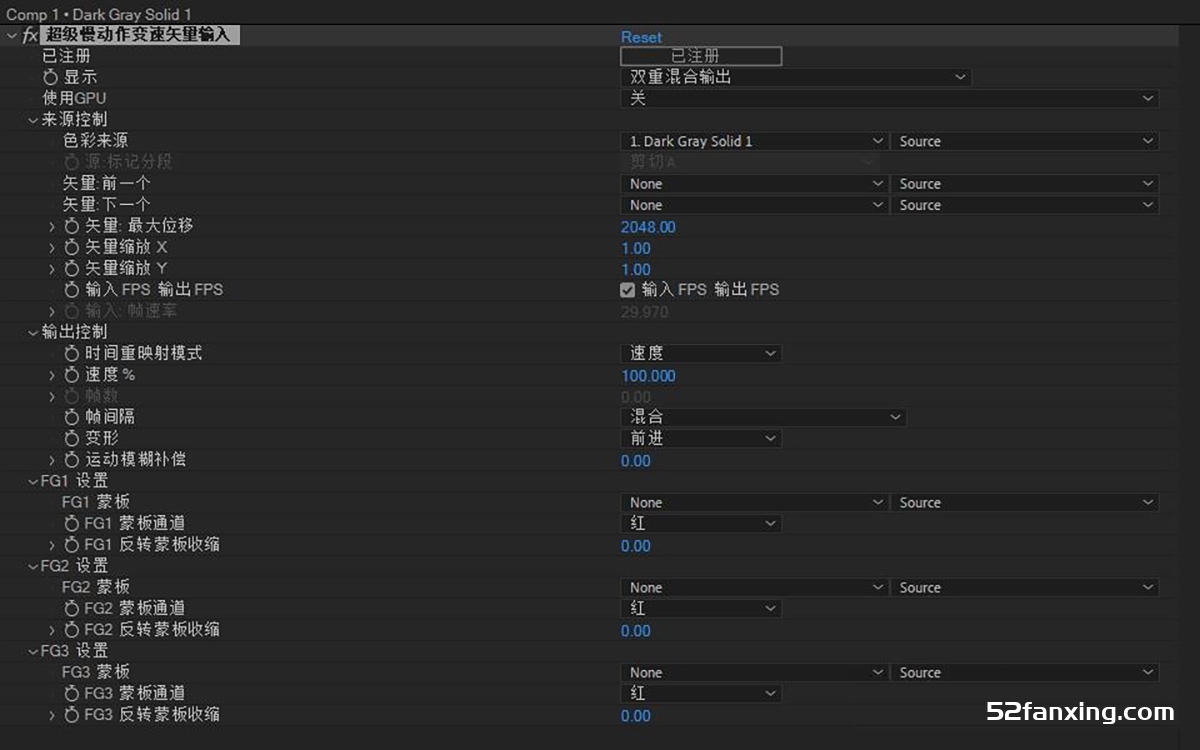Expand the 运动模糊补偿 property

52,460
